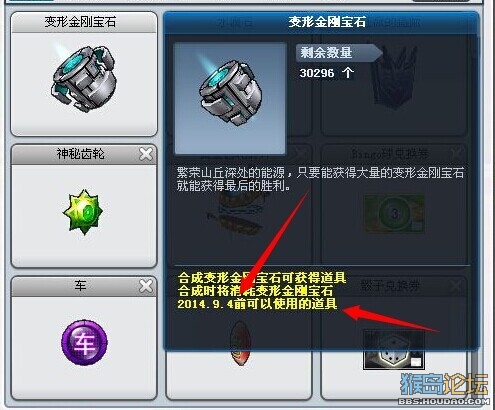This screenshot has height=410, width=495.
Task: Open the 猴岛论坛 watermark logo
Action: [444, 388]
